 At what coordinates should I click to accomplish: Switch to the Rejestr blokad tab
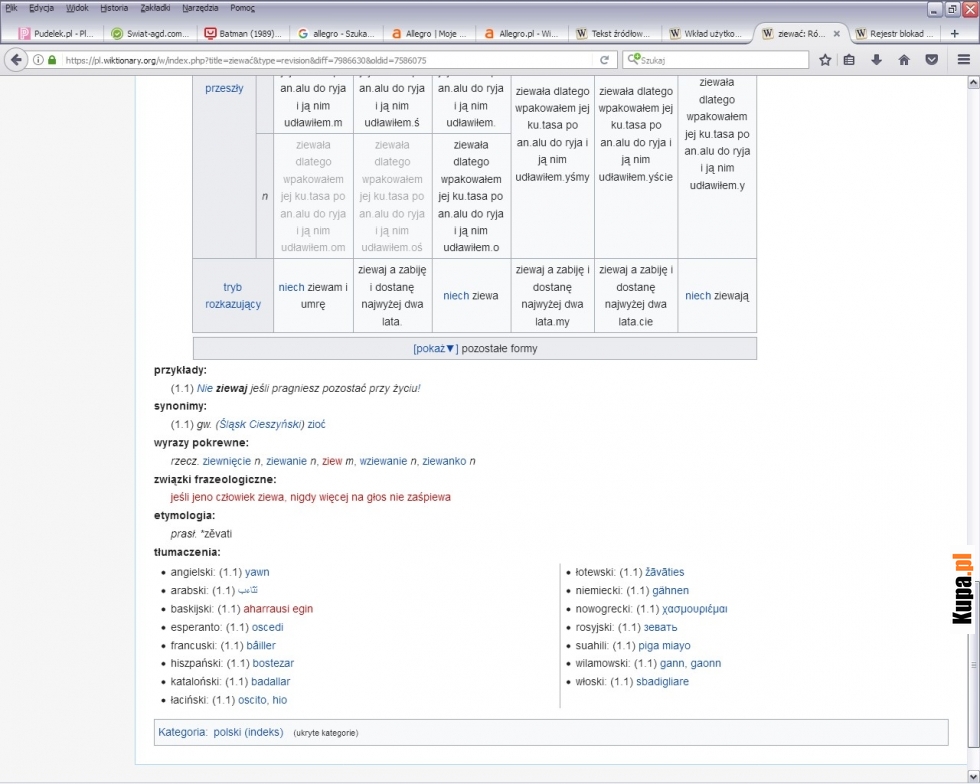pos(895,34)
